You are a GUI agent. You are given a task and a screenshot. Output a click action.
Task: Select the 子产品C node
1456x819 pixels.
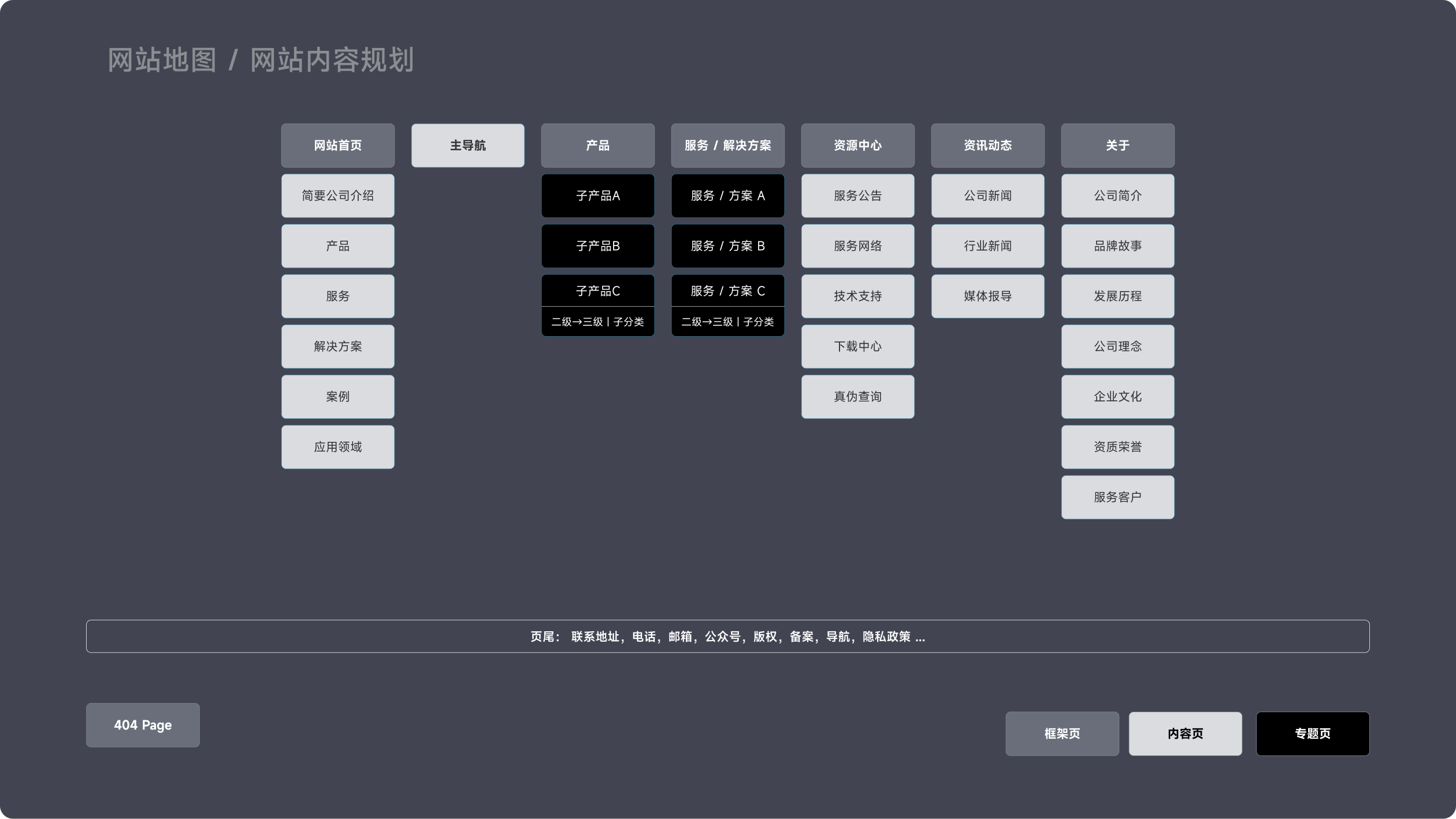[x=597, y=291]
